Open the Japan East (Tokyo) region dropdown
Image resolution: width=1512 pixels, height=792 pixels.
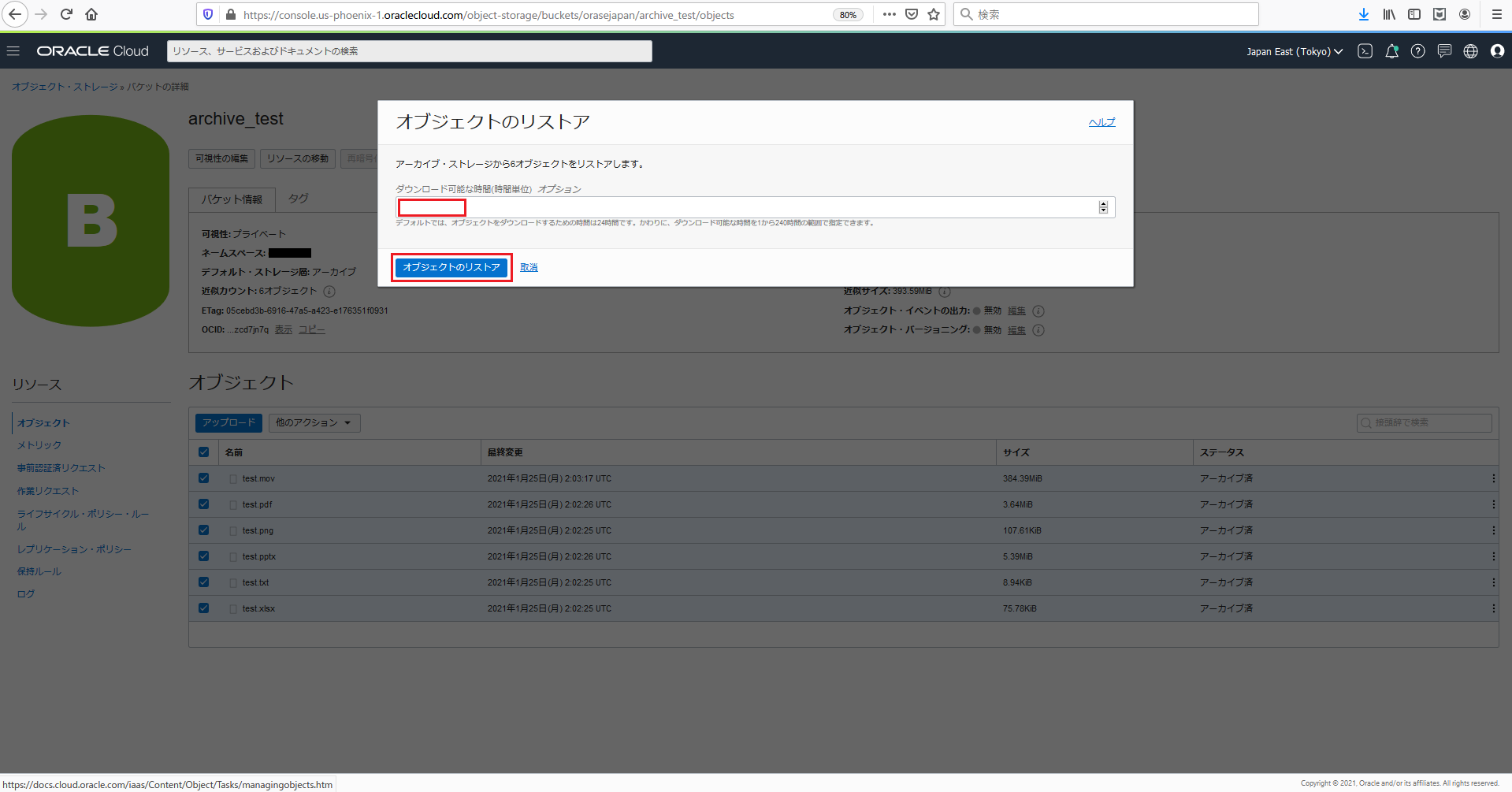click(1295, 51)
